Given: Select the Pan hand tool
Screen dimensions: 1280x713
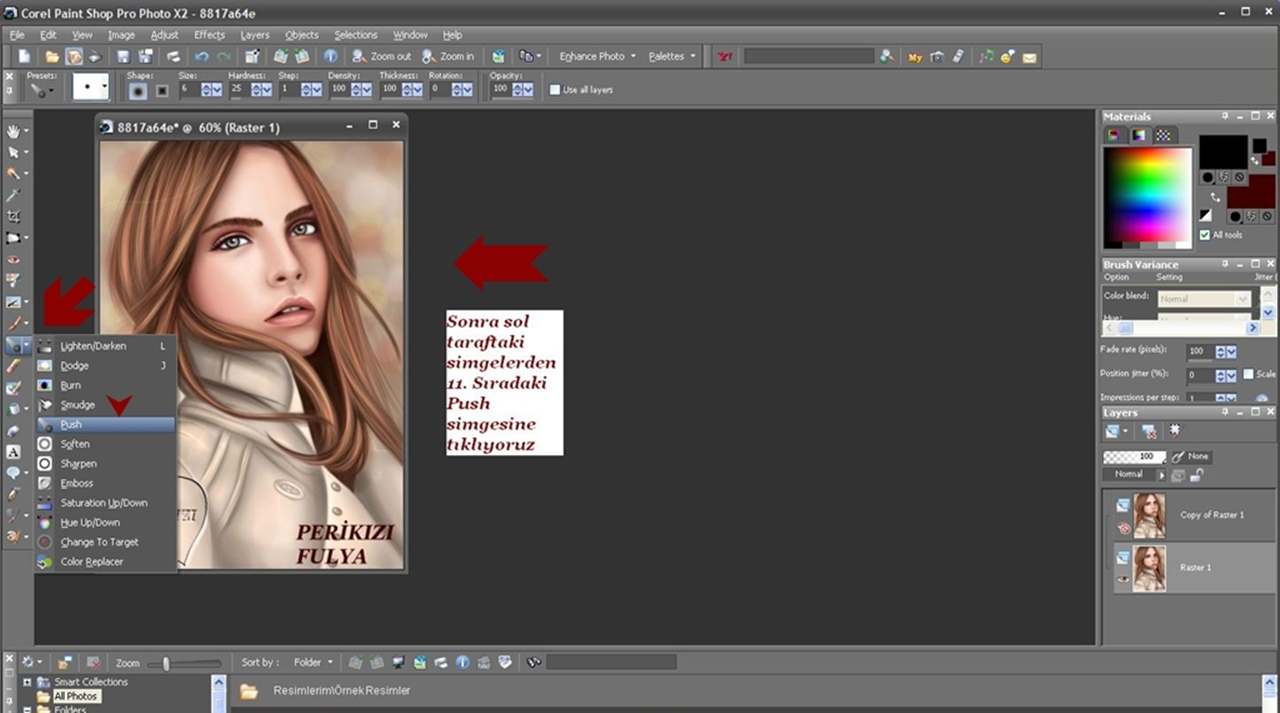Looking at the screenshot, I should pyautogui.click(x=13, y=131).
